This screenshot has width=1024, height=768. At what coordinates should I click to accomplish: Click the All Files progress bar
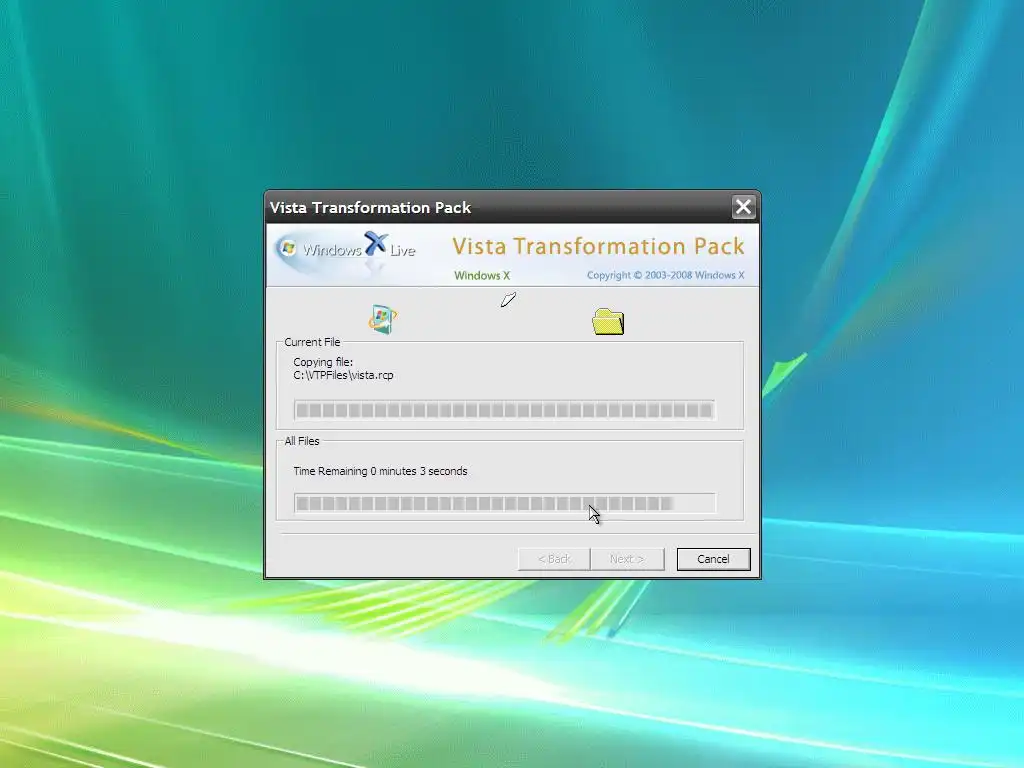pos(505,504)
